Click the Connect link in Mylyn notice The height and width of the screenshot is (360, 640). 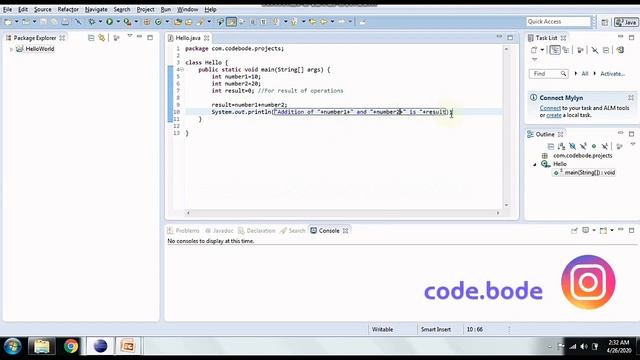(550, 108)
